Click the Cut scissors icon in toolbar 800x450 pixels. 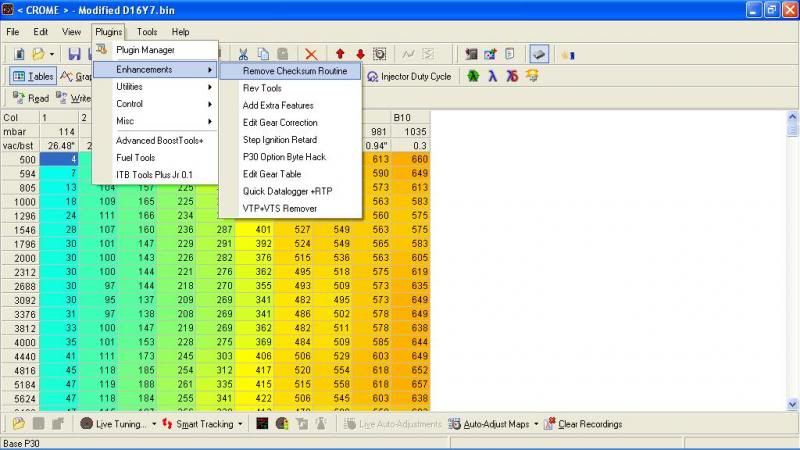point(243,53)
